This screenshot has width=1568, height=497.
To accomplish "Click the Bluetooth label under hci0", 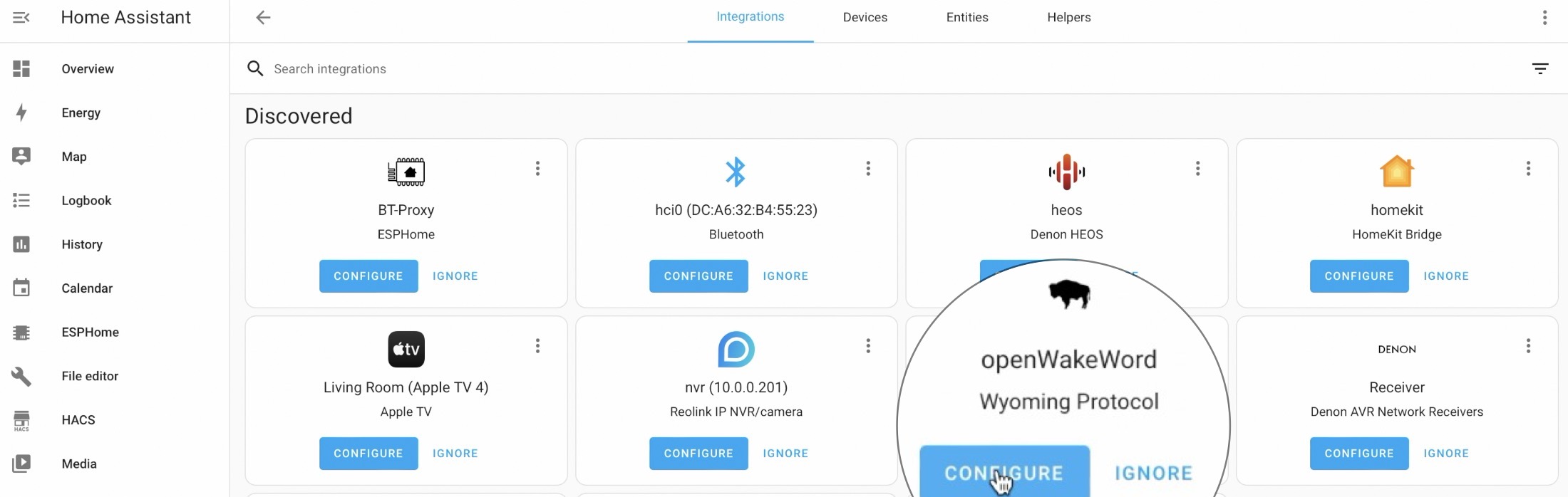I will pos(736,234).
